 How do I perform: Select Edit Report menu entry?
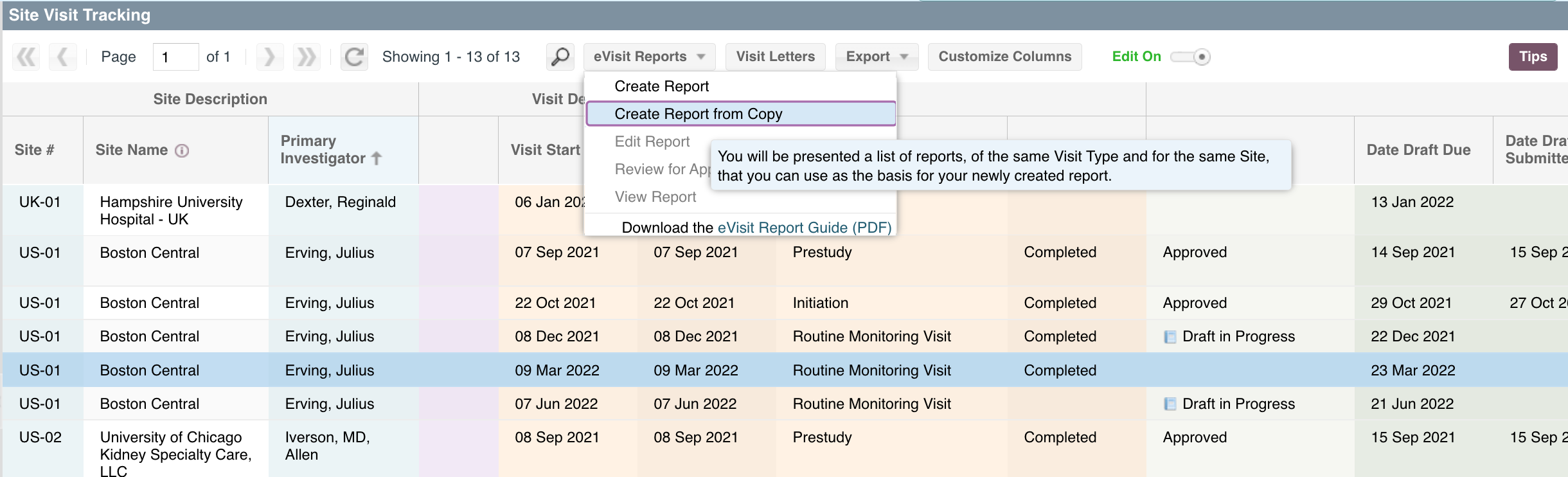click(x=652, y=141)
